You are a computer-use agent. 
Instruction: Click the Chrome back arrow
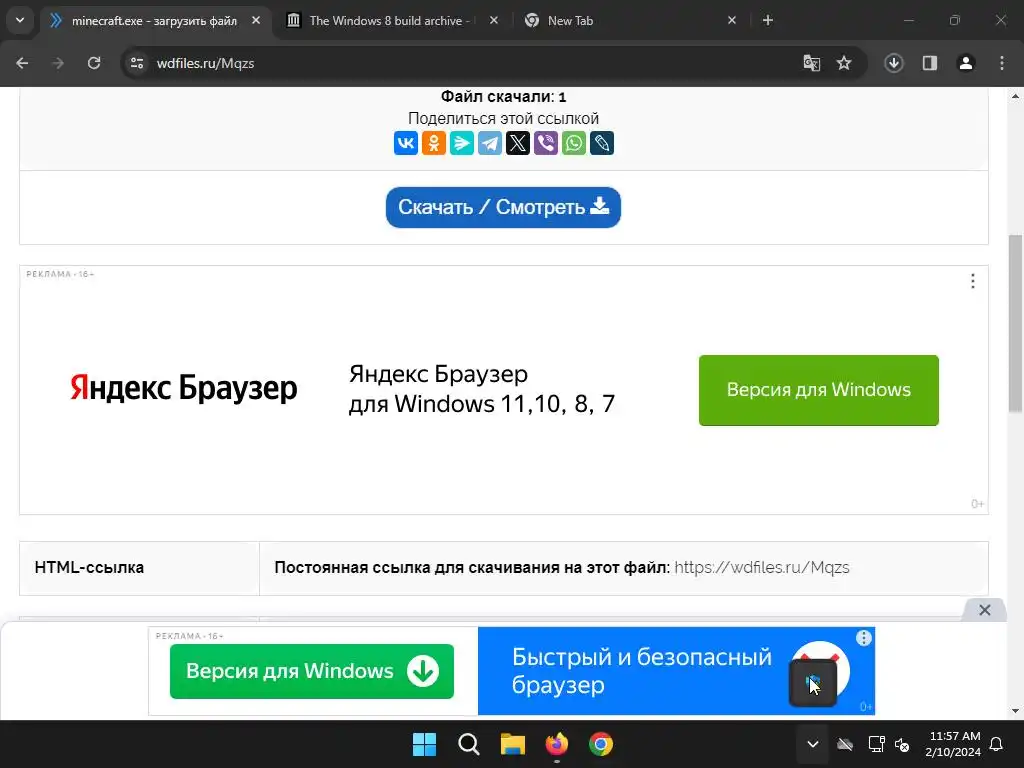22,63
